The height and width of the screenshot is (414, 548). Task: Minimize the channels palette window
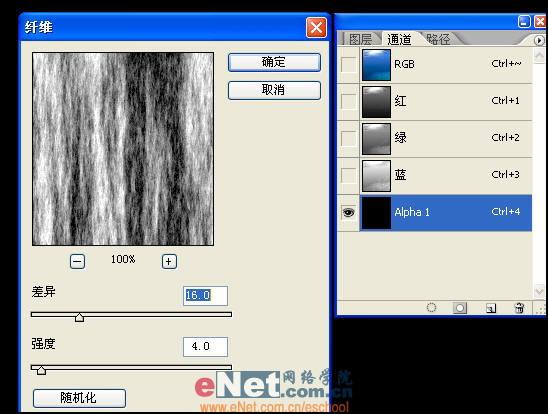(x=524, y=21)
